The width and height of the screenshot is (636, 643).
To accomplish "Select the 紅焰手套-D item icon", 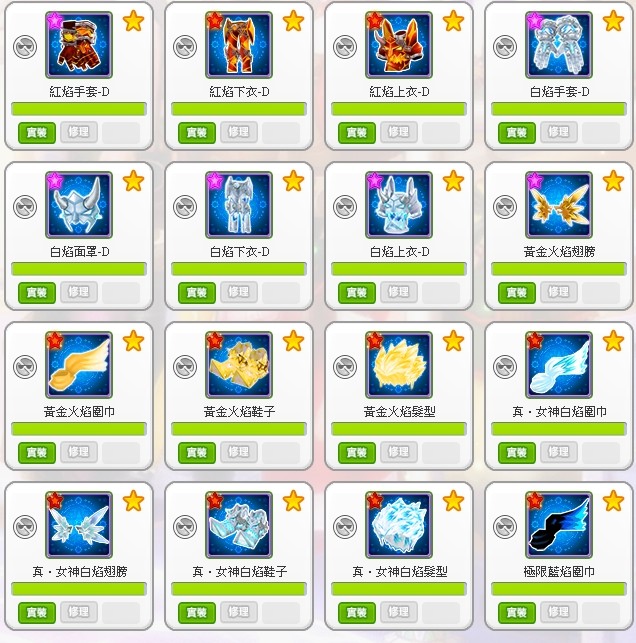I will tap(79, 45).
